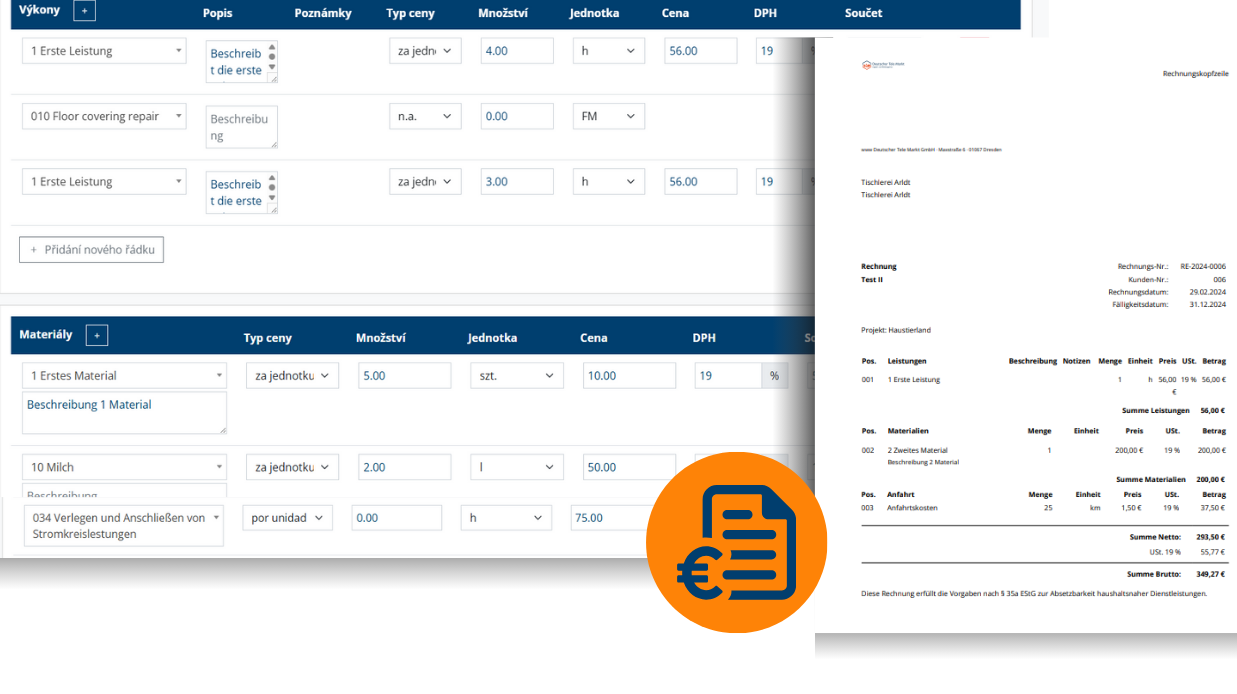This screenshot has width=1237, height=694.
Task: Click 'Projekt: Haustierland' on the invoice
Action: coord(896,329)
